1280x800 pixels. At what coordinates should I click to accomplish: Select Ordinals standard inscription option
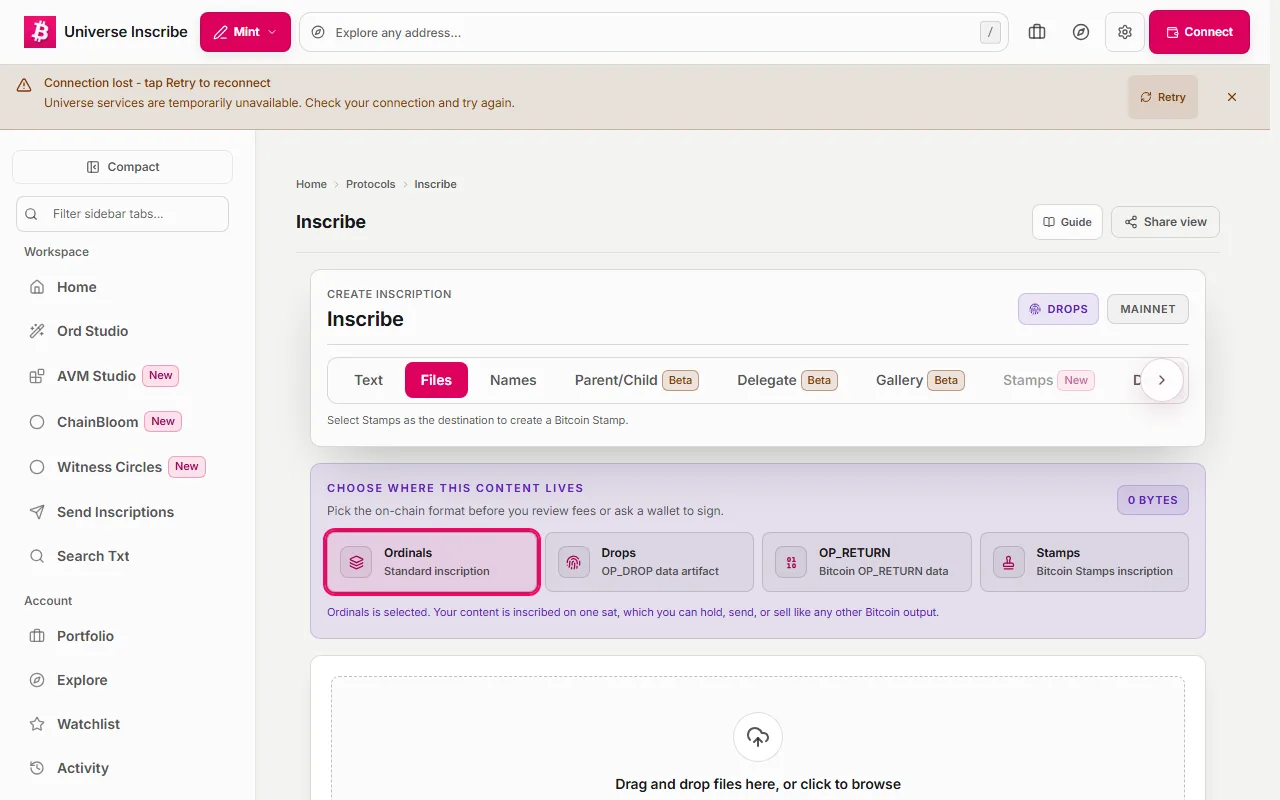pos(432,562)
